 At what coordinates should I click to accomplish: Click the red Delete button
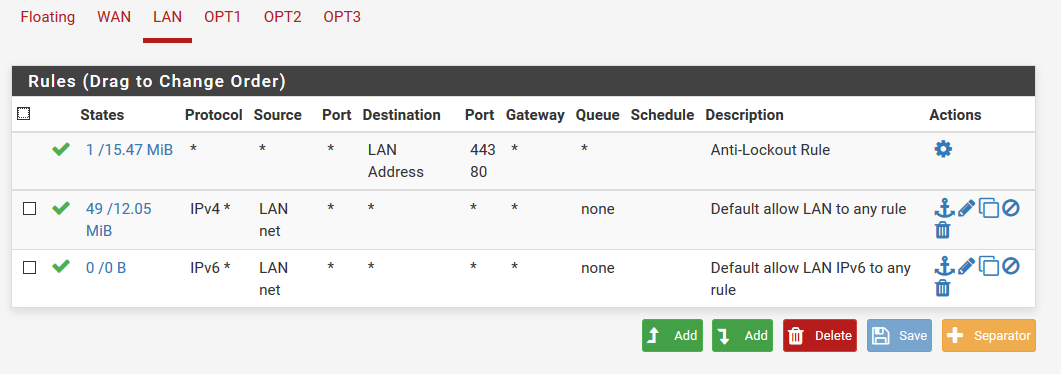click(x=819, y=335)
